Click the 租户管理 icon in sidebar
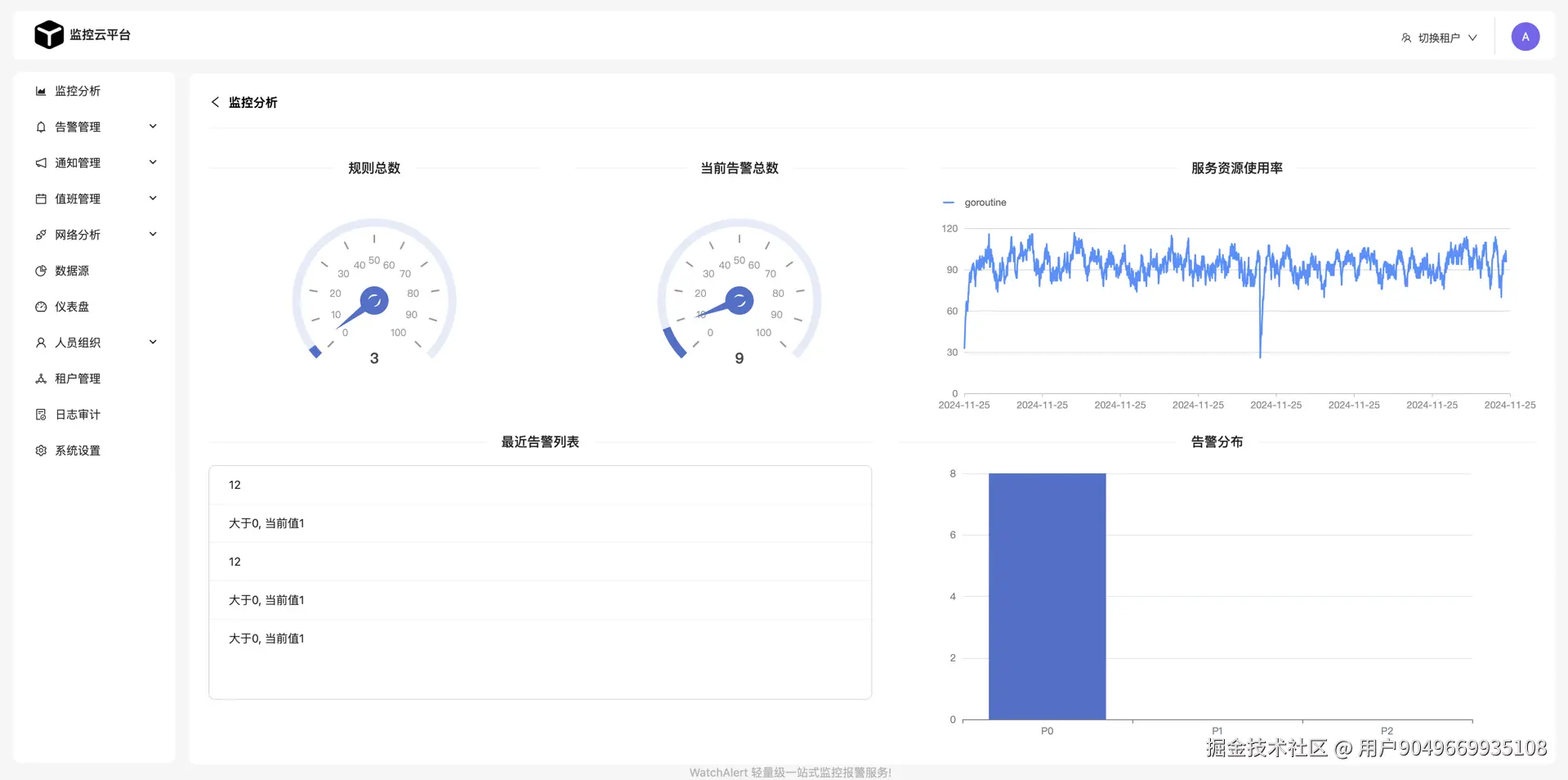This screenshot has width=1568, height=780. click(x=41, y=379)
